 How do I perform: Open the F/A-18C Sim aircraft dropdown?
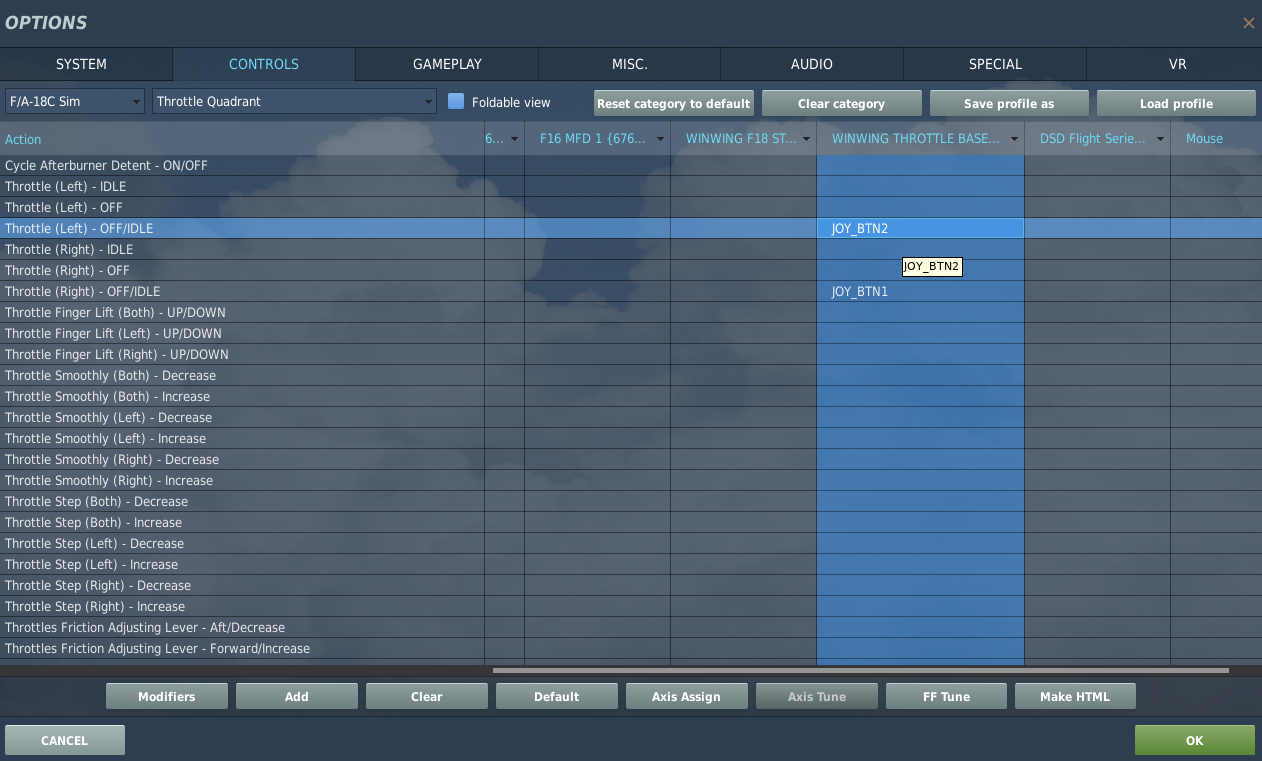coord(75,101)
